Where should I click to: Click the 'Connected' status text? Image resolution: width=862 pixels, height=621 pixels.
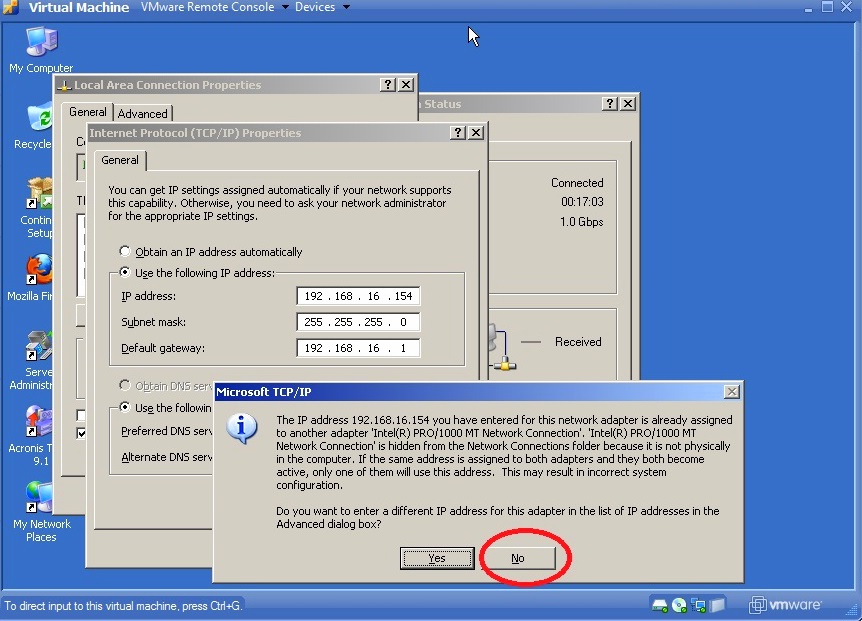click(577, 182)
